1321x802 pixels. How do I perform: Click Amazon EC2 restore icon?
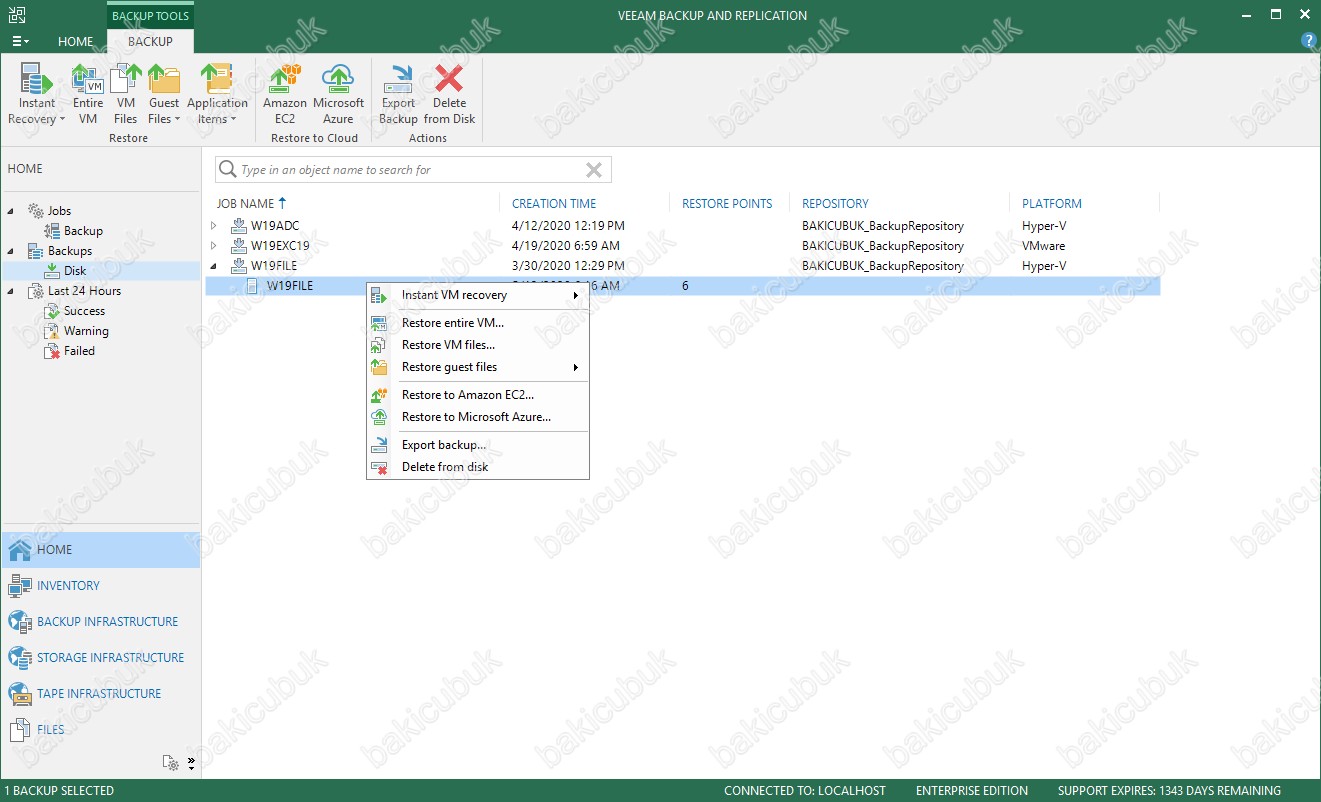[285, 79]
